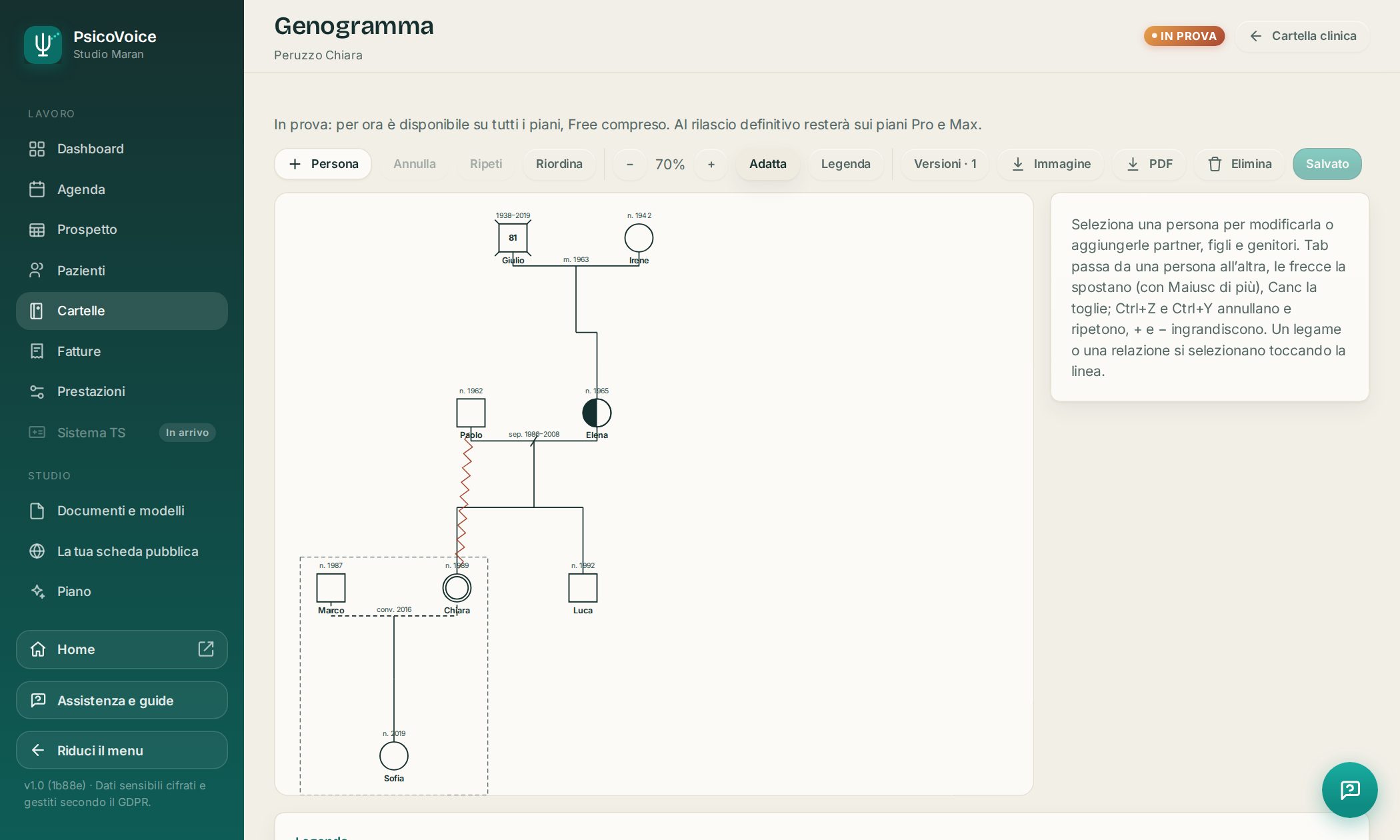Go back to Cartella clinica

[x=1303, y=36]
